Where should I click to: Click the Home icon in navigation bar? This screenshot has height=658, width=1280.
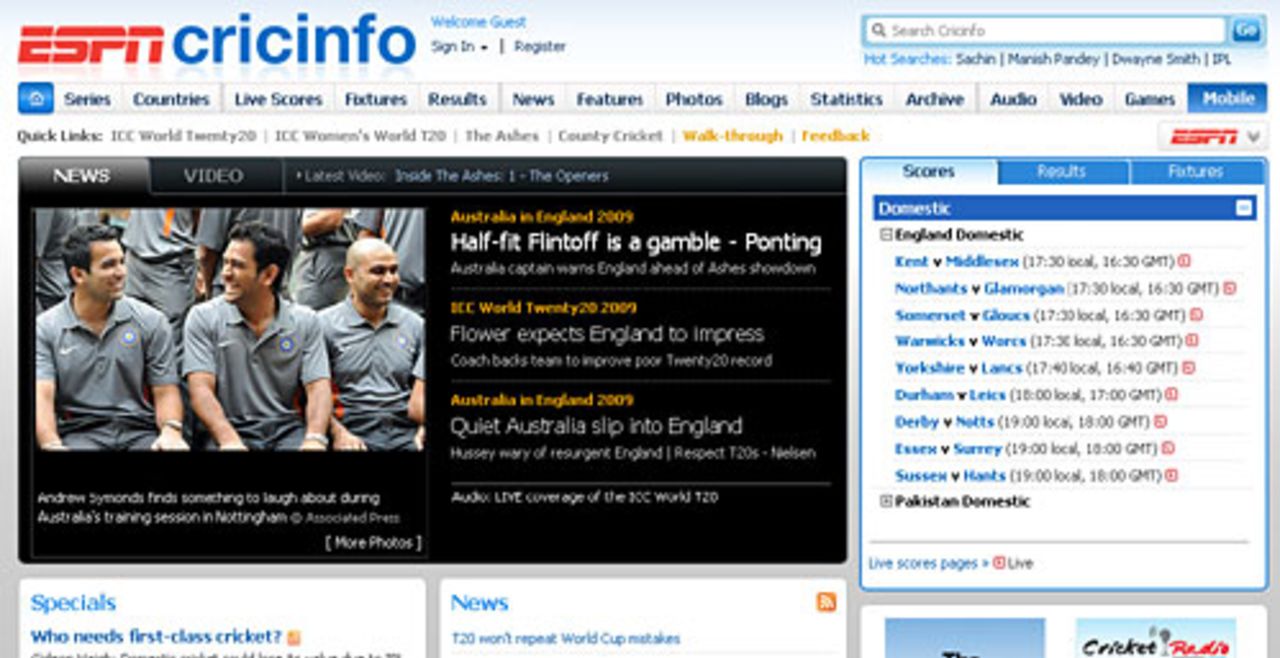36,99
